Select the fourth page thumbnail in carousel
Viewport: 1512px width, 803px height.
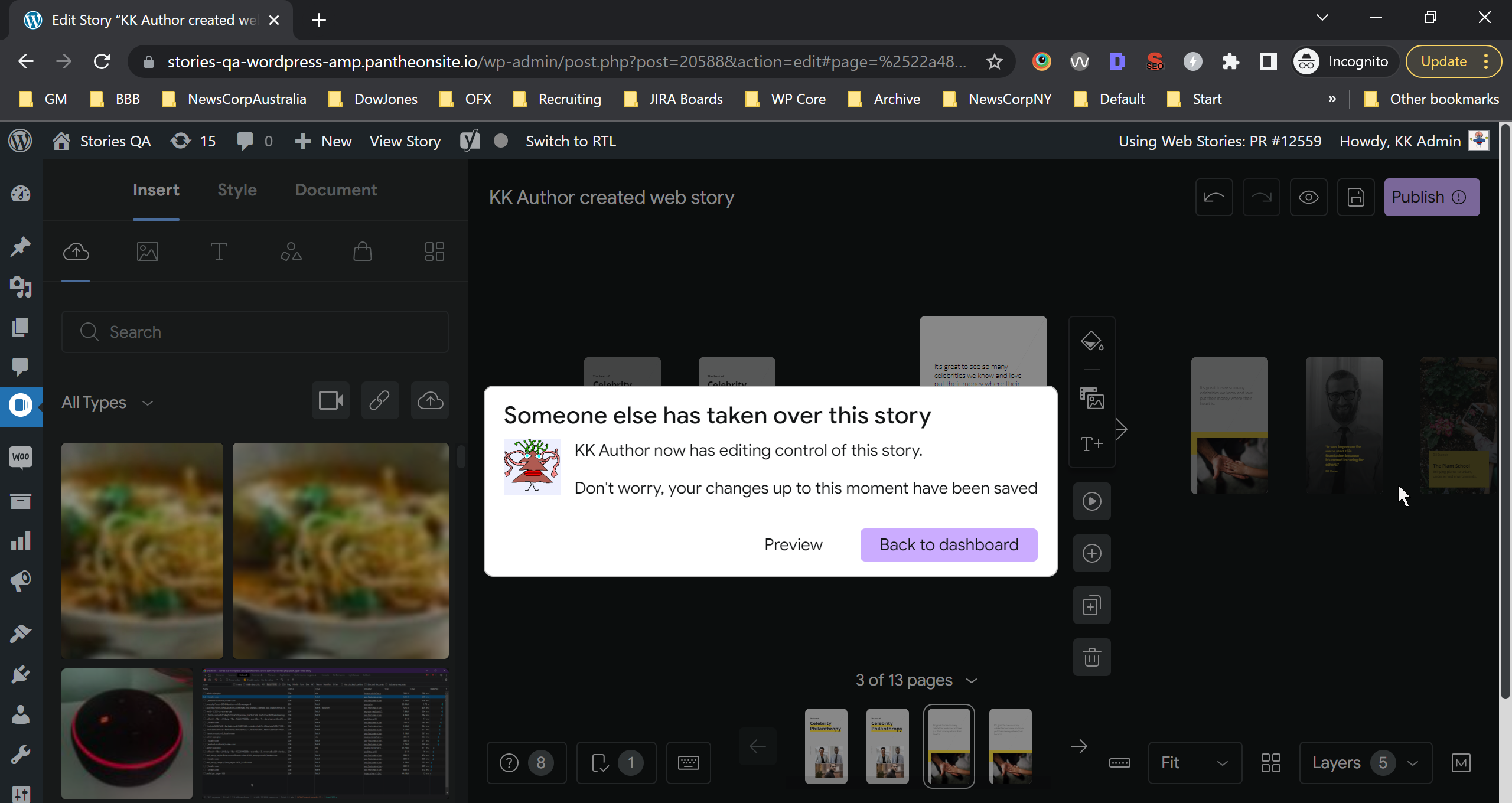(x=1011, y=746)
